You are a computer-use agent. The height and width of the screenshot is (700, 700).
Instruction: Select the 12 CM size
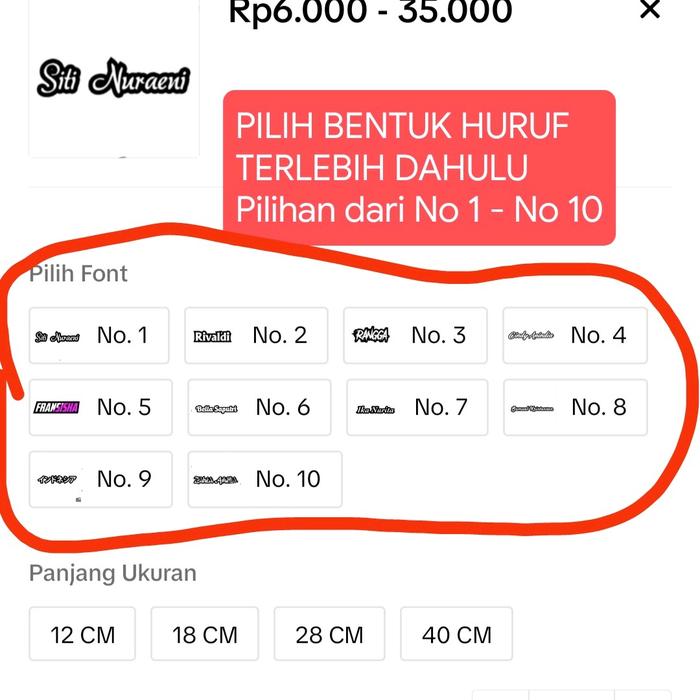point(83,634)
